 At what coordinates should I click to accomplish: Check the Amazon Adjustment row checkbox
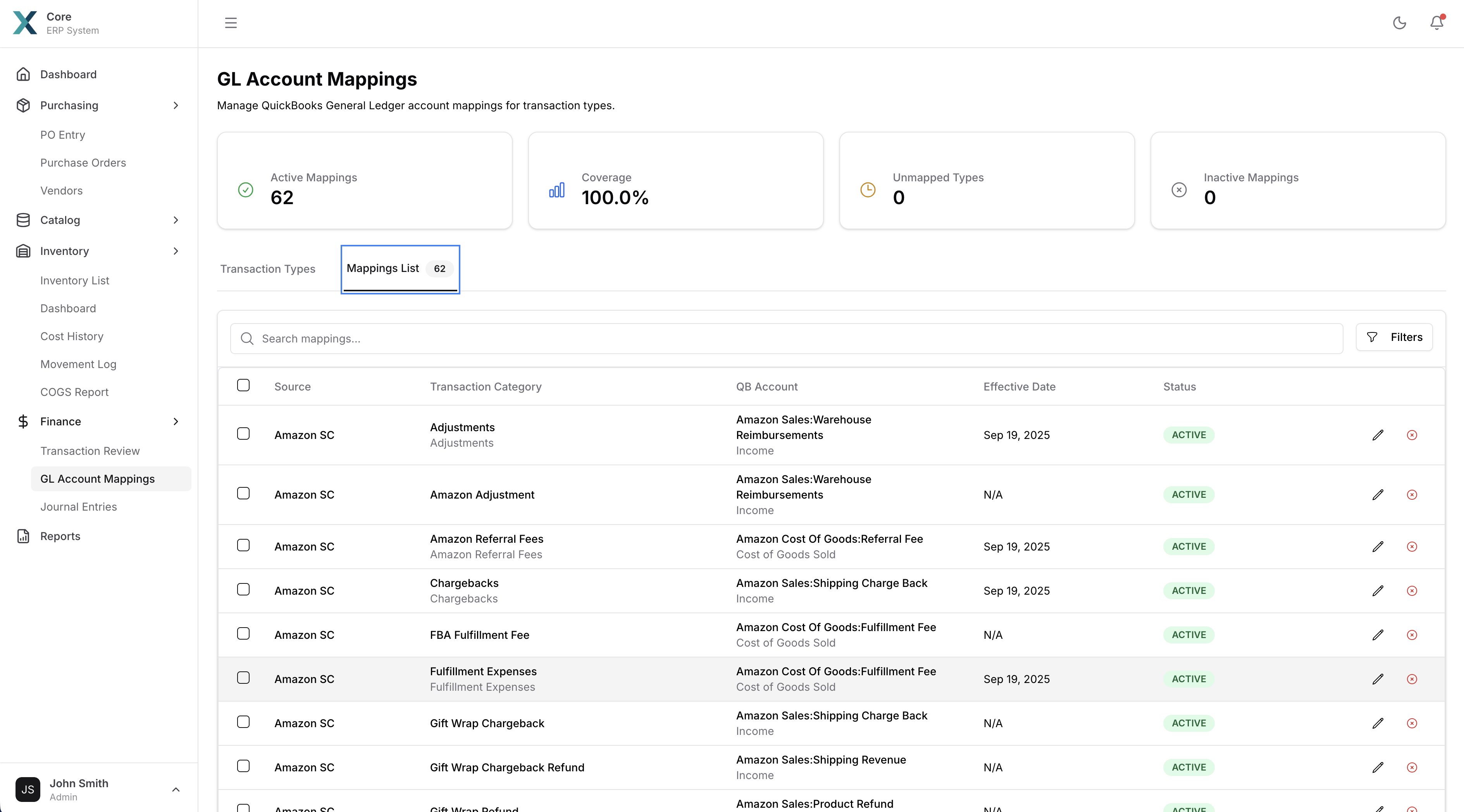243,494
